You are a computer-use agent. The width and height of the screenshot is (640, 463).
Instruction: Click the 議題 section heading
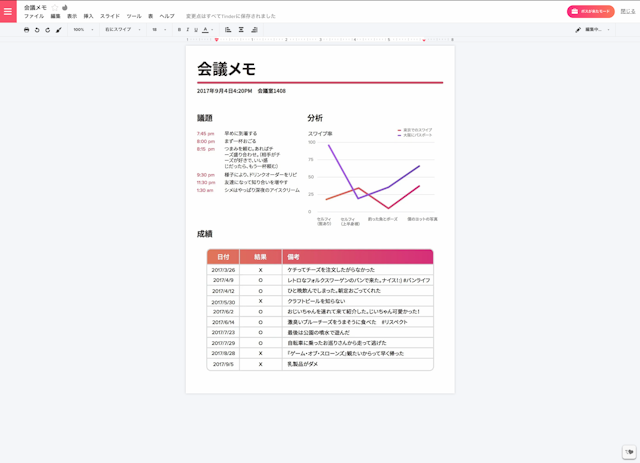pyautogui.click(x=204, y=118)
